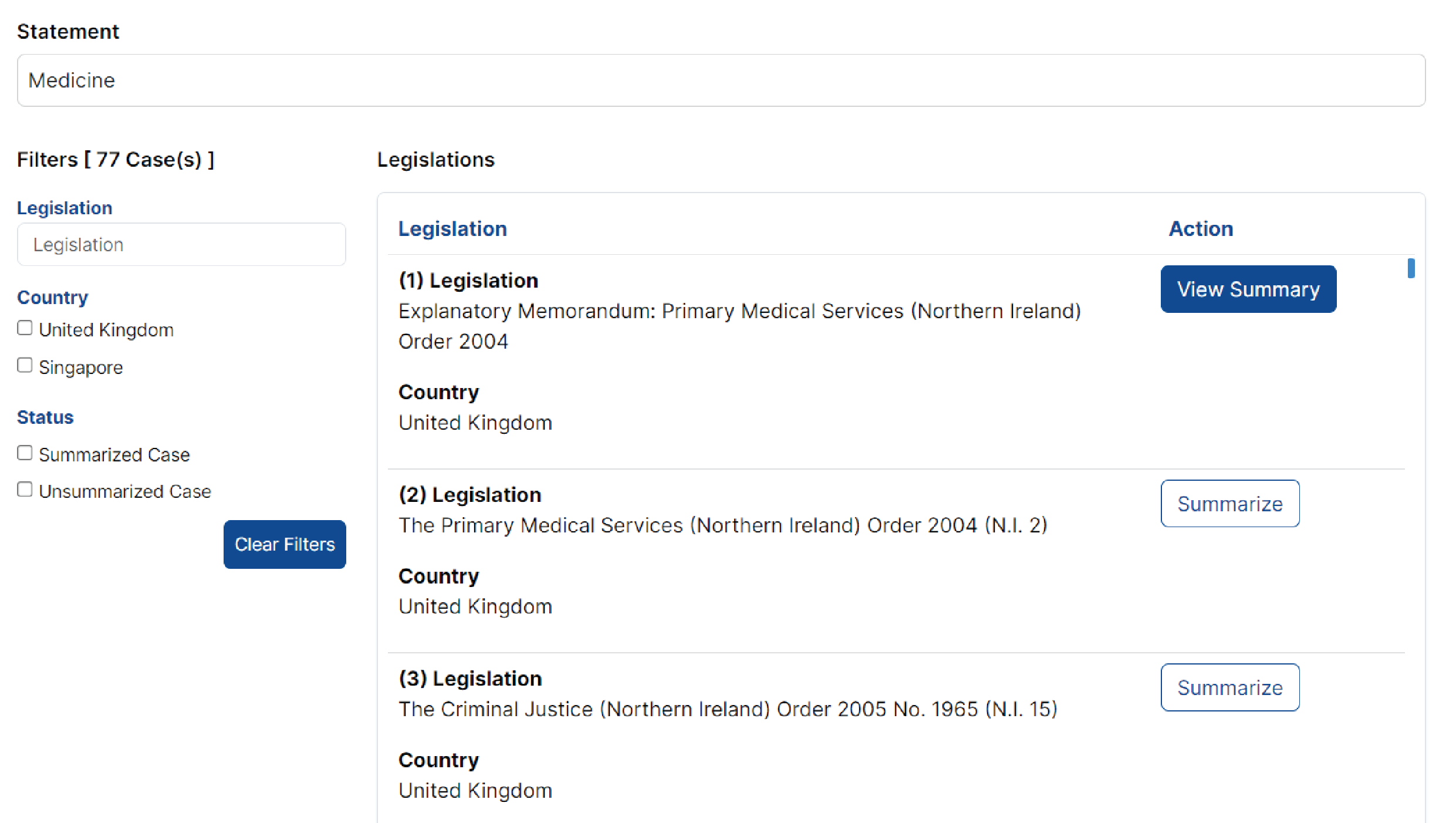The width and height of the screenshot is (1456, 823).
Task: Click the Legislation filter heading label
Action: pyautogui.click(x=65, y=208)
